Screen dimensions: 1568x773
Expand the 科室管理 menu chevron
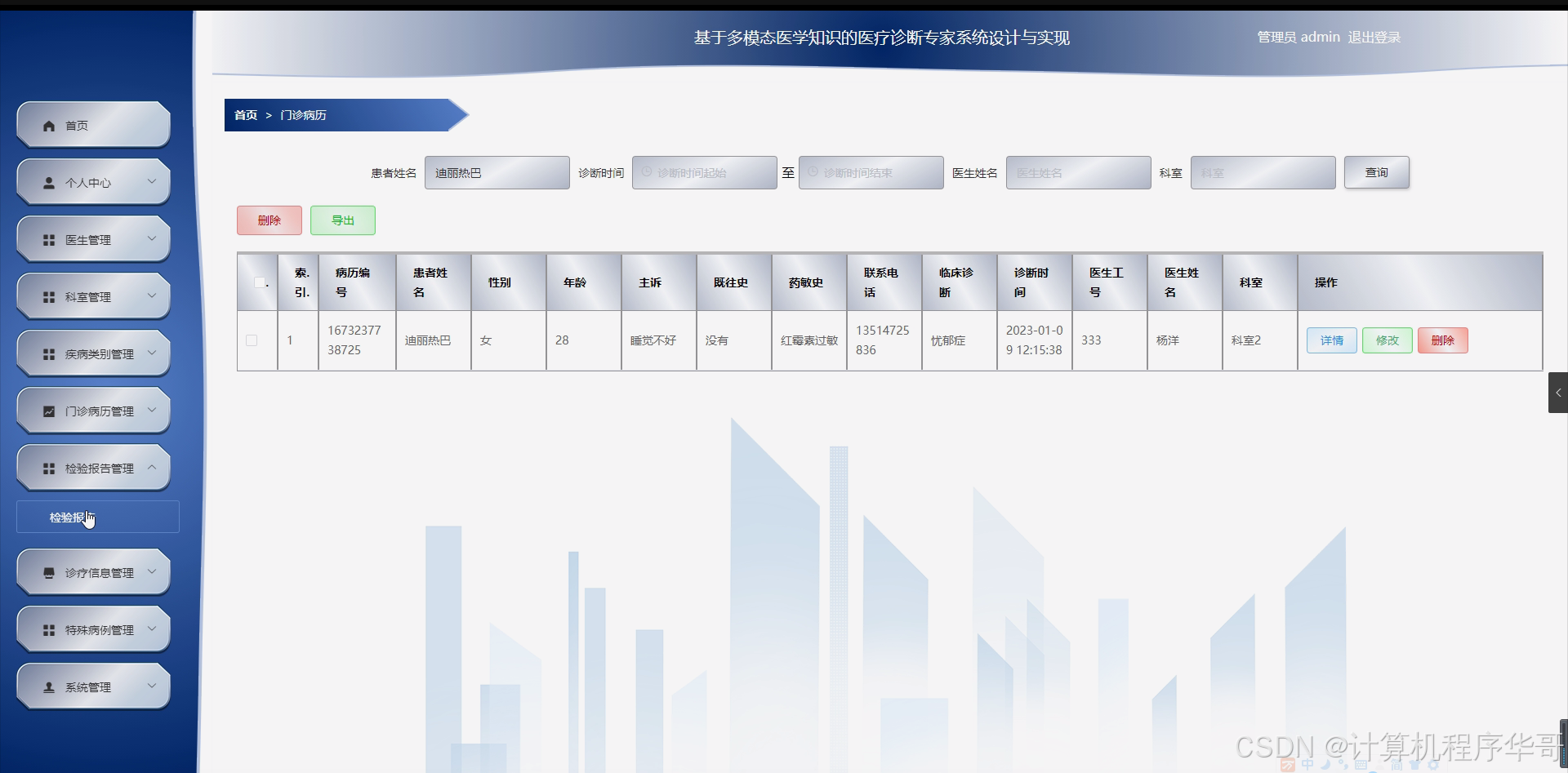click(152, 295)
